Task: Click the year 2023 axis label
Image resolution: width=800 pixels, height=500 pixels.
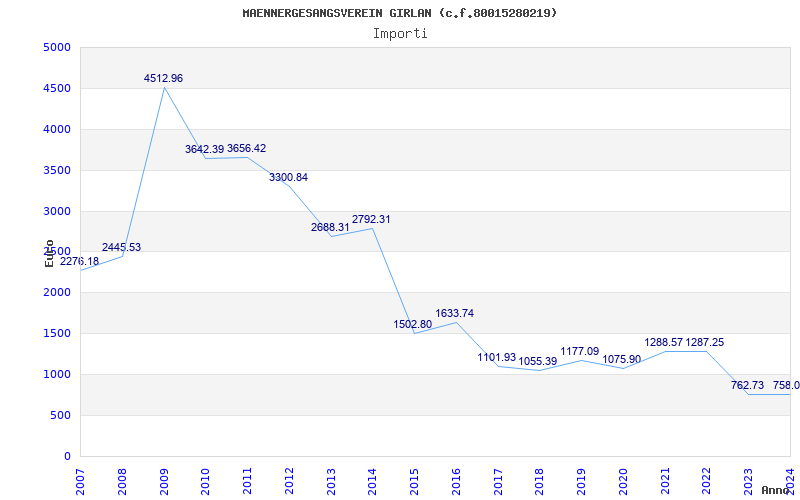Action: coord(748,481)
